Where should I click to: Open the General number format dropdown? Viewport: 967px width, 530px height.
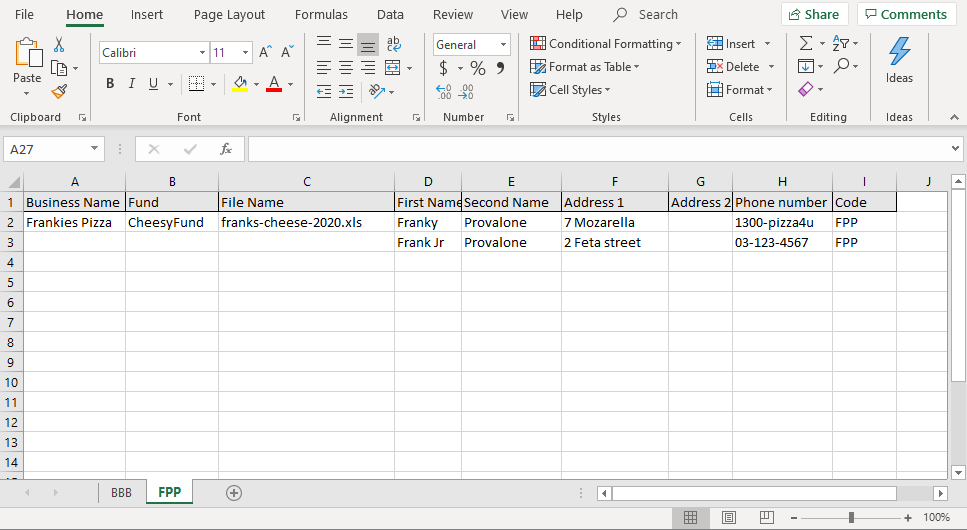tap(503, 44)
